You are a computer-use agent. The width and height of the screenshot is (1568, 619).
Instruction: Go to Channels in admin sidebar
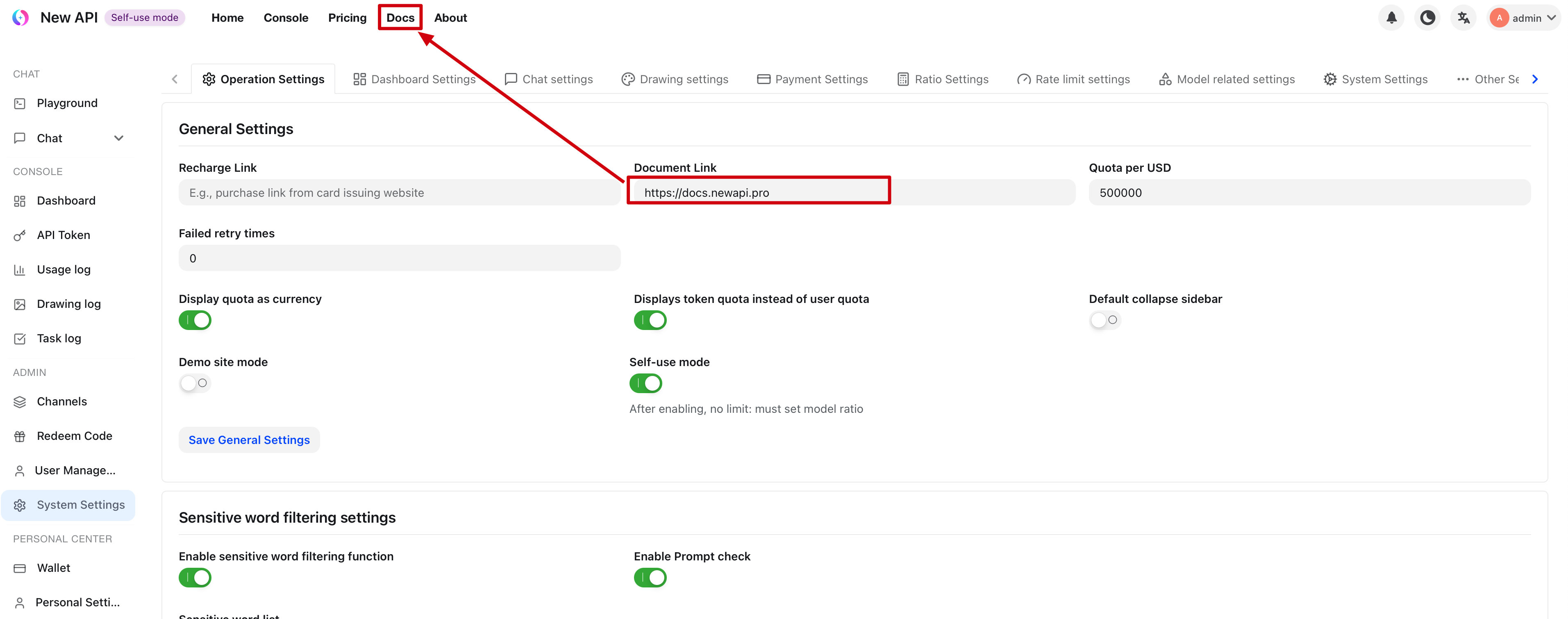click(x=61, y=401)
